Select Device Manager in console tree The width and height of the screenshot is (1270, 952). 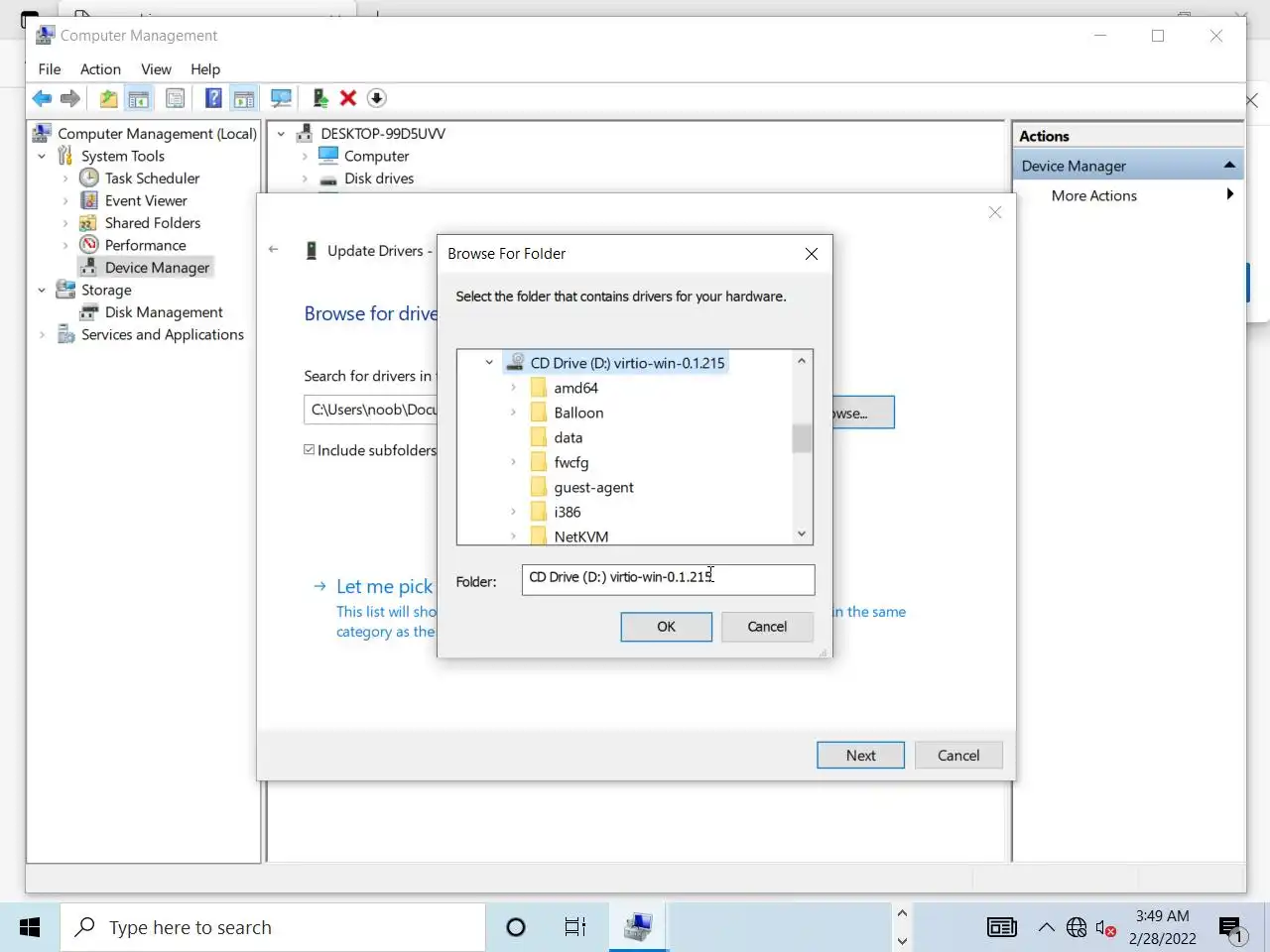[x=157, y=268]
